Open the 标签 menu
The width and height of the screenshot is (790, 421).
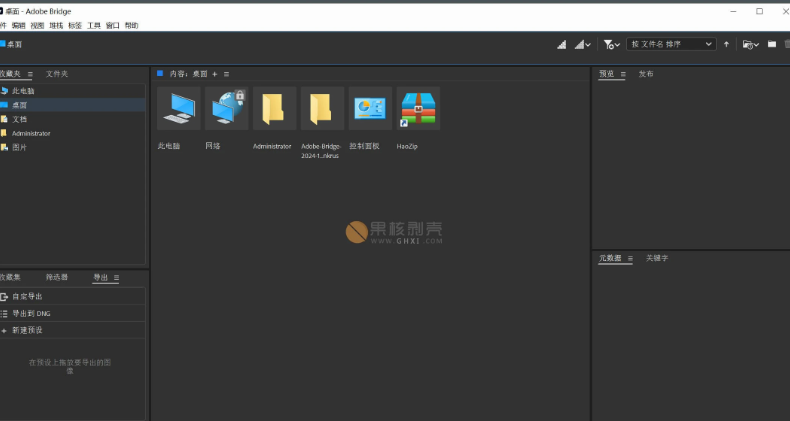click(75, 25)
